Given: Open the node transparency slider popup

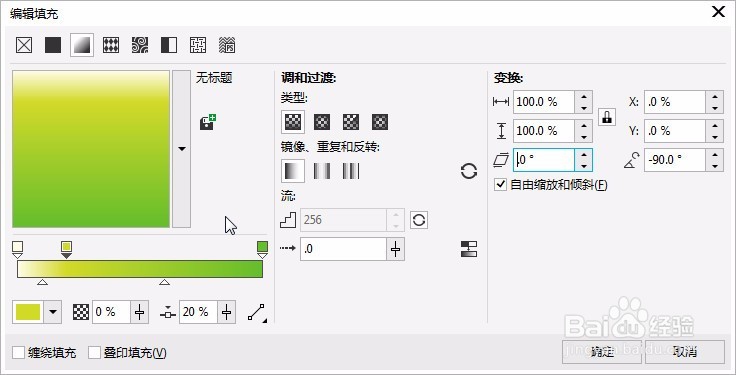Looking at the screenshot, I should pyautogui.click(x=139, y=313).
